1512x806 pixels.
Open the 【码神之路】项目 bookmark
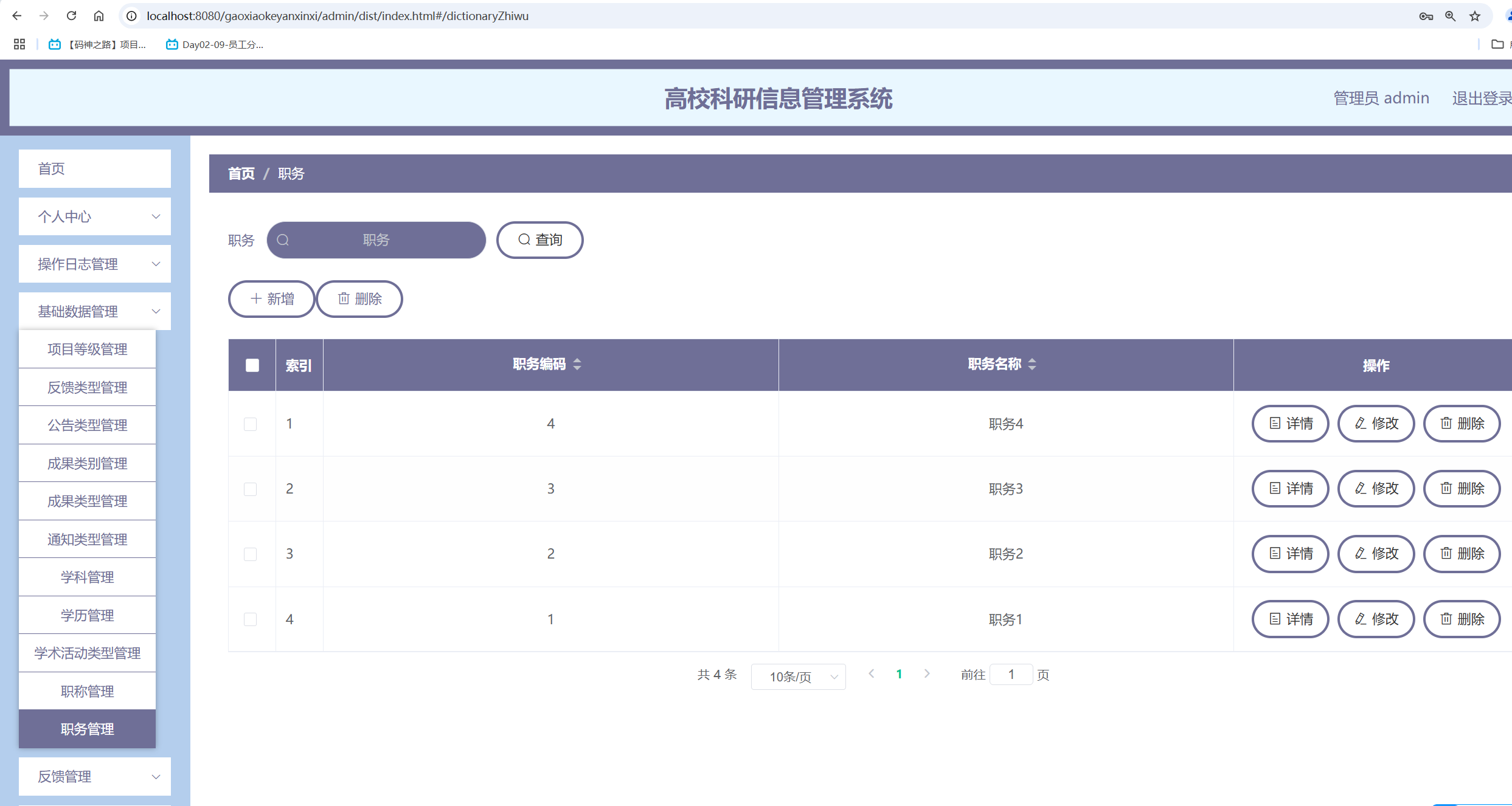tap(97, 44)
